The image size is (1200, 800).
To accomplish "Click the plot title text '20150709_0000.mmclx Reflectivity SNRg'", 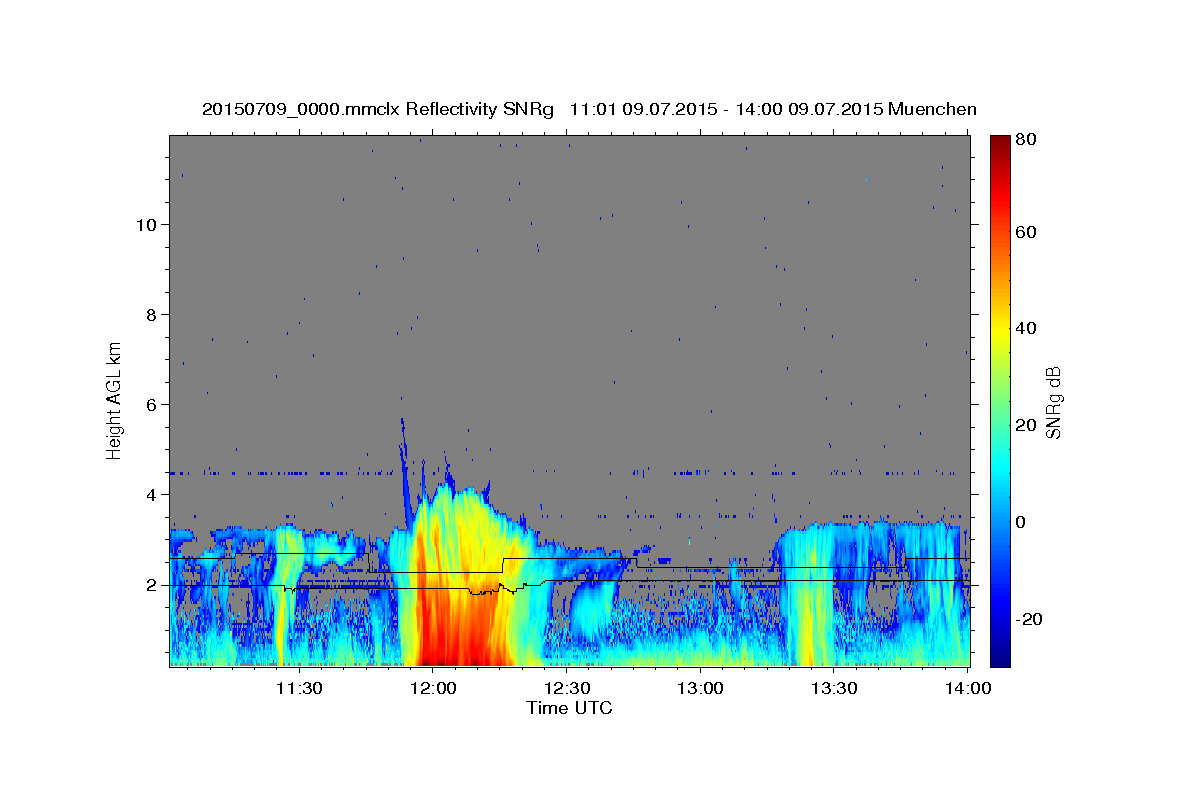I will (x=377, y=109).
